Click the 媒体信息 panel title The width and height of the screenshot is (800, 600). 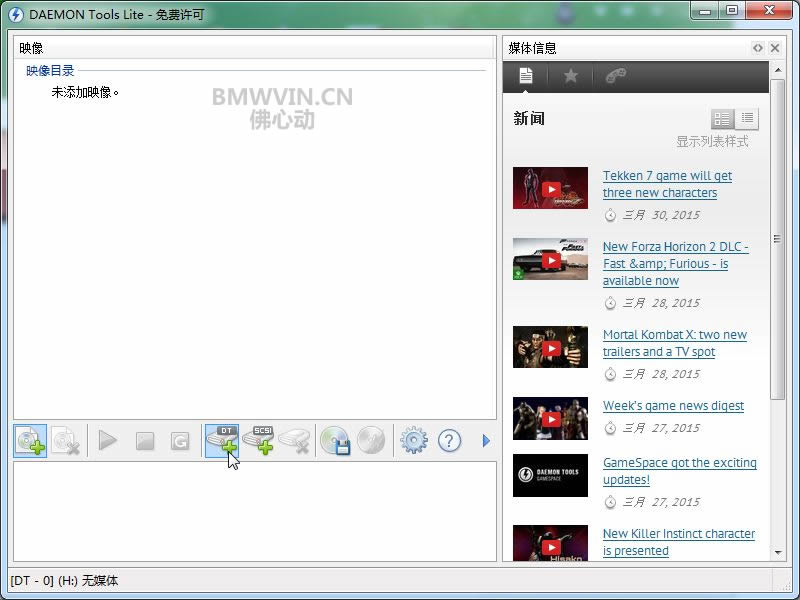(x=532, y=48)
